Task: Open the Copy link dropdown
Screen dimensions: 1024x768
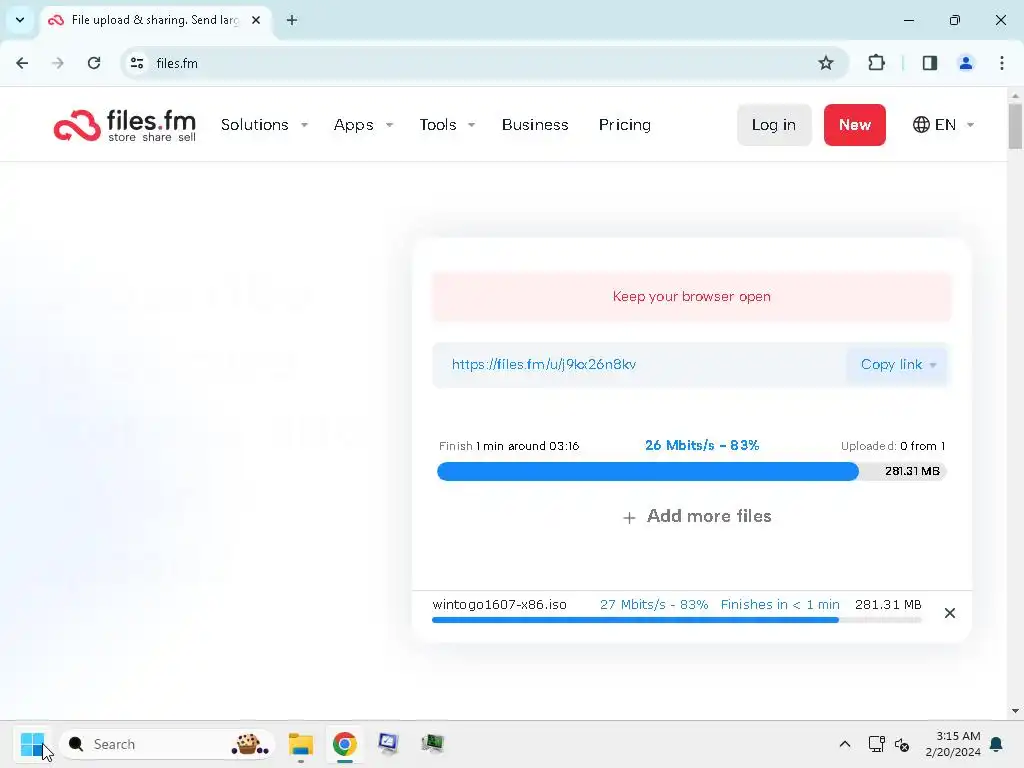Action: point(897,364)
